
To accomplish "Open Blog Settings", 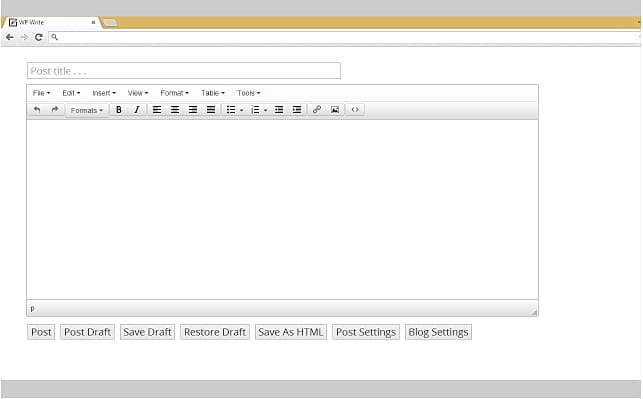I will coord(438,332).
